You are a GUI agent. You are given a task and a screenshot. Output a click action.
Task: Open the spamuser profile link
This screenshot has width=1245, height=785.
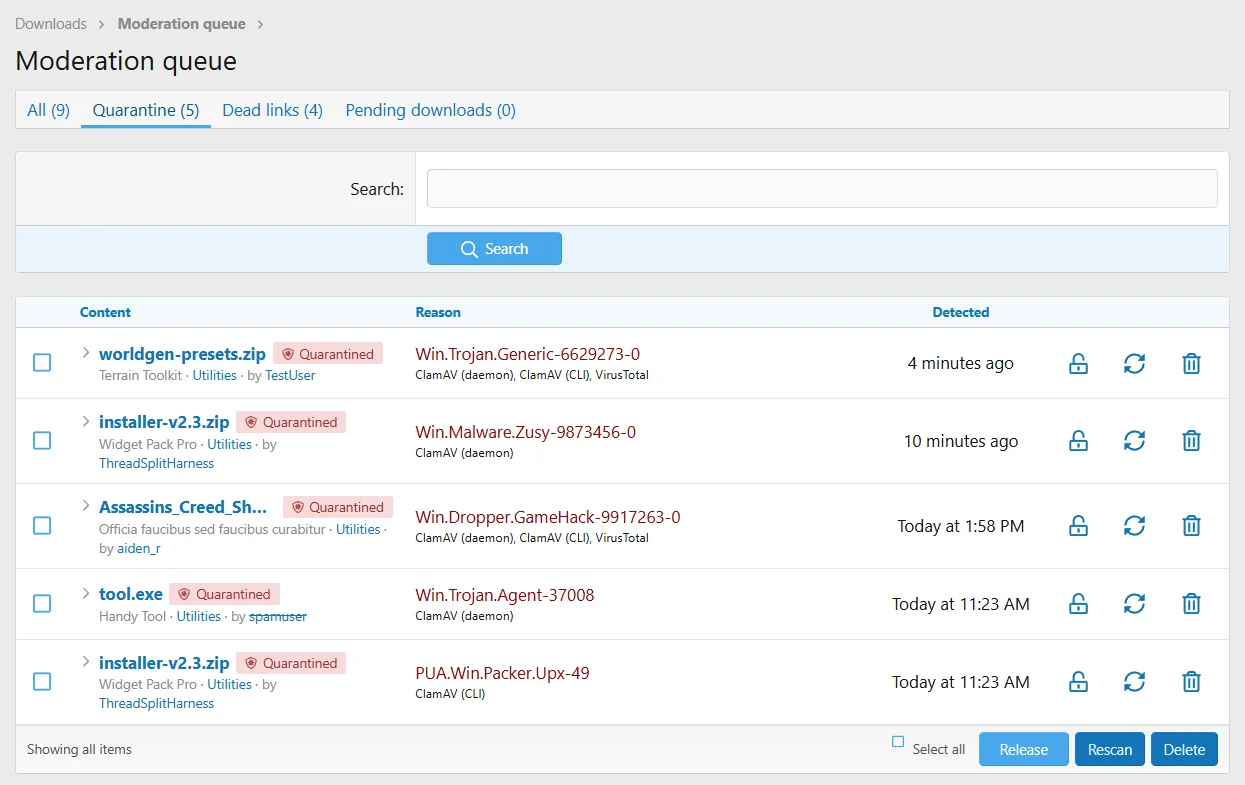tap(278, 617)
